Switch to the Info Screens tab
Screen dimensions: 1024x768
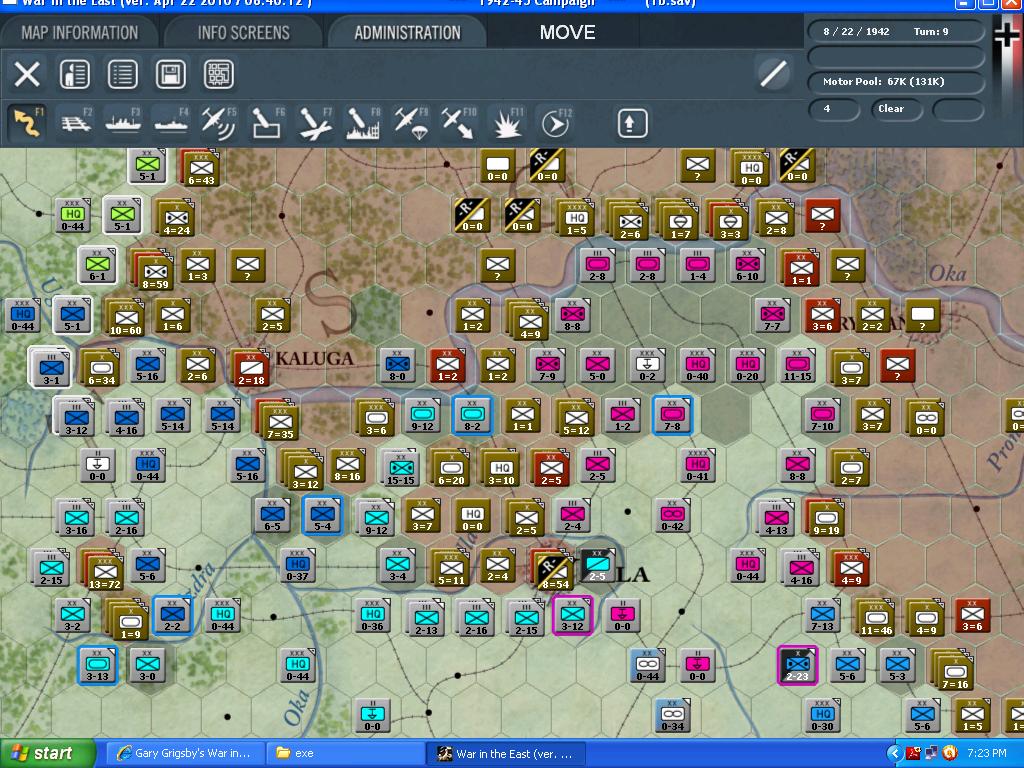pyautogui.click(x=243, y=32)
